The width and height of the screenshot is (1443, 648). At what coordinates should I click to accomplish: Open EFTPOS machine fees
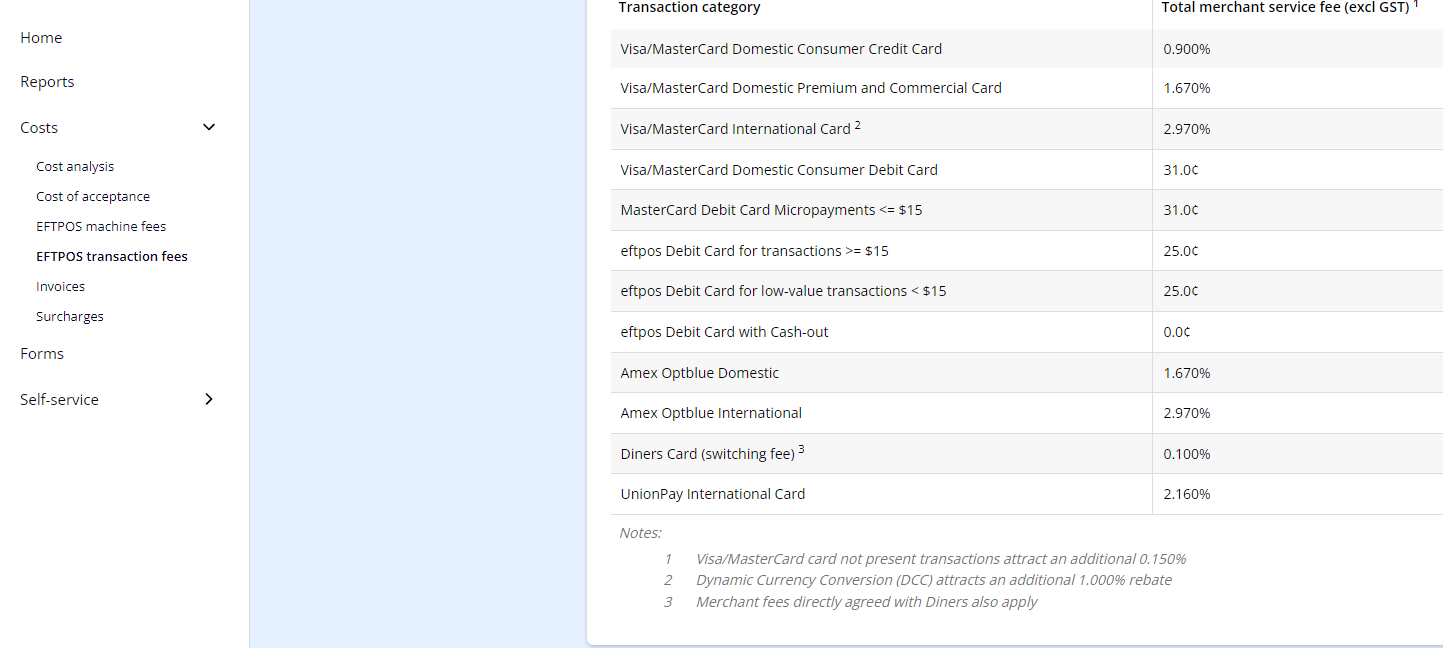[x=101, y=227]
